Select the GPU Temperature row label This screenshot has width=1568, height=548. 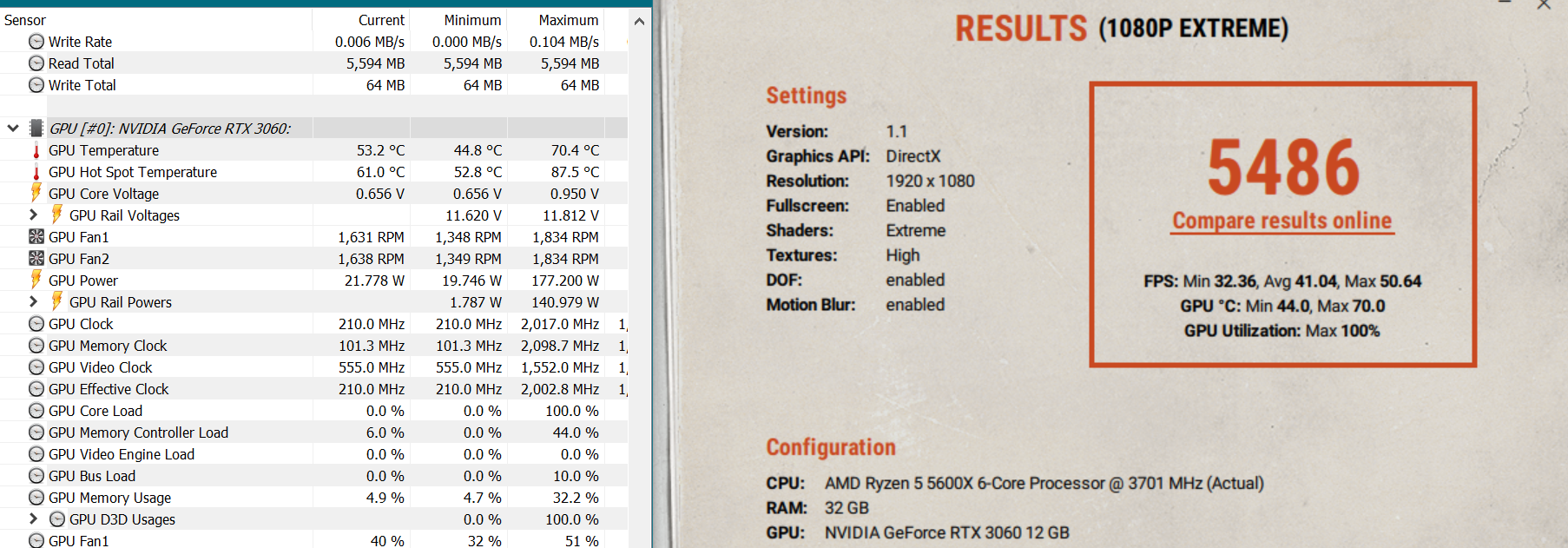point(103,150)
